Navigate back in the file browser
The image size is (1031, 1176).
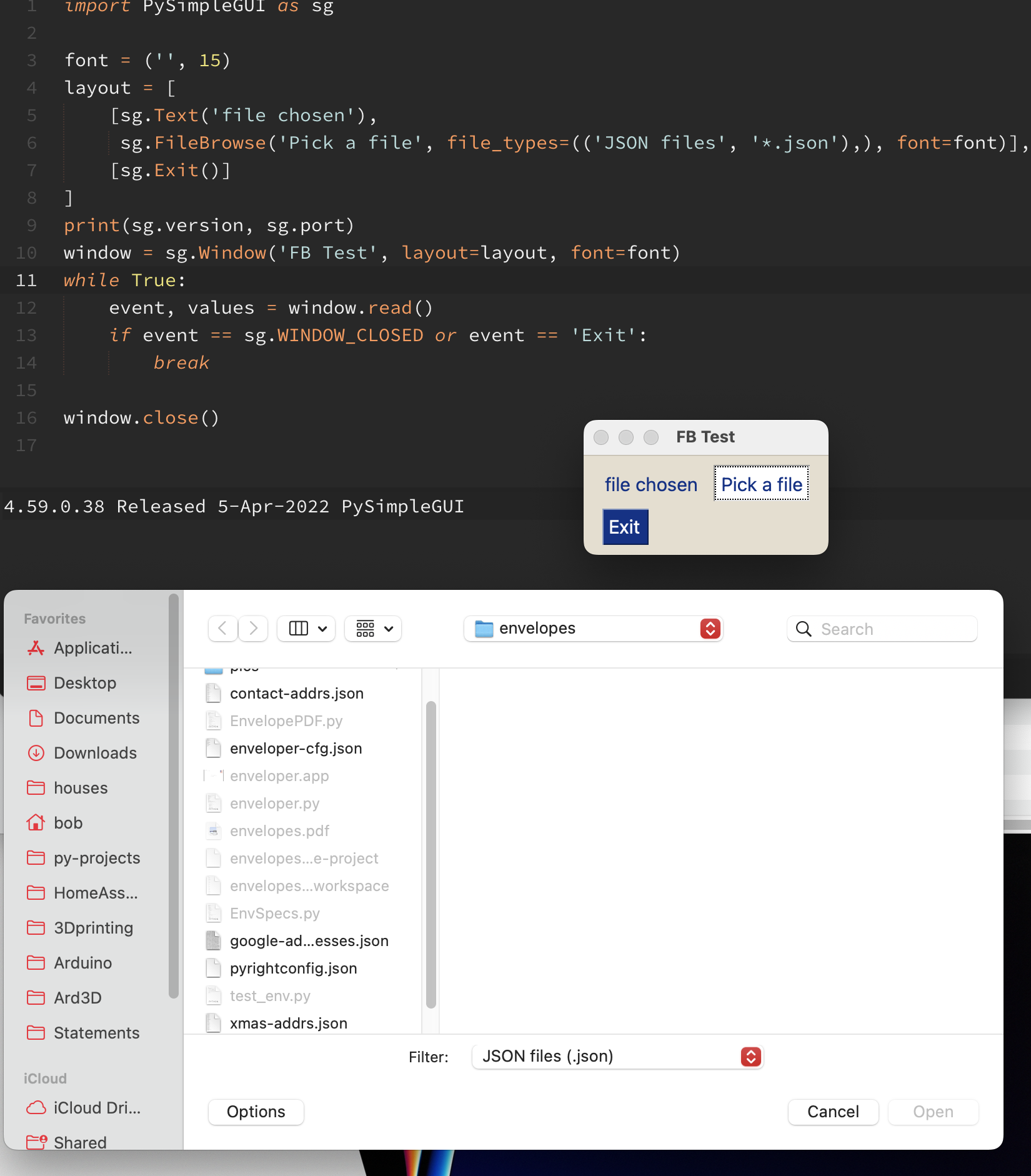click(222, 629)
